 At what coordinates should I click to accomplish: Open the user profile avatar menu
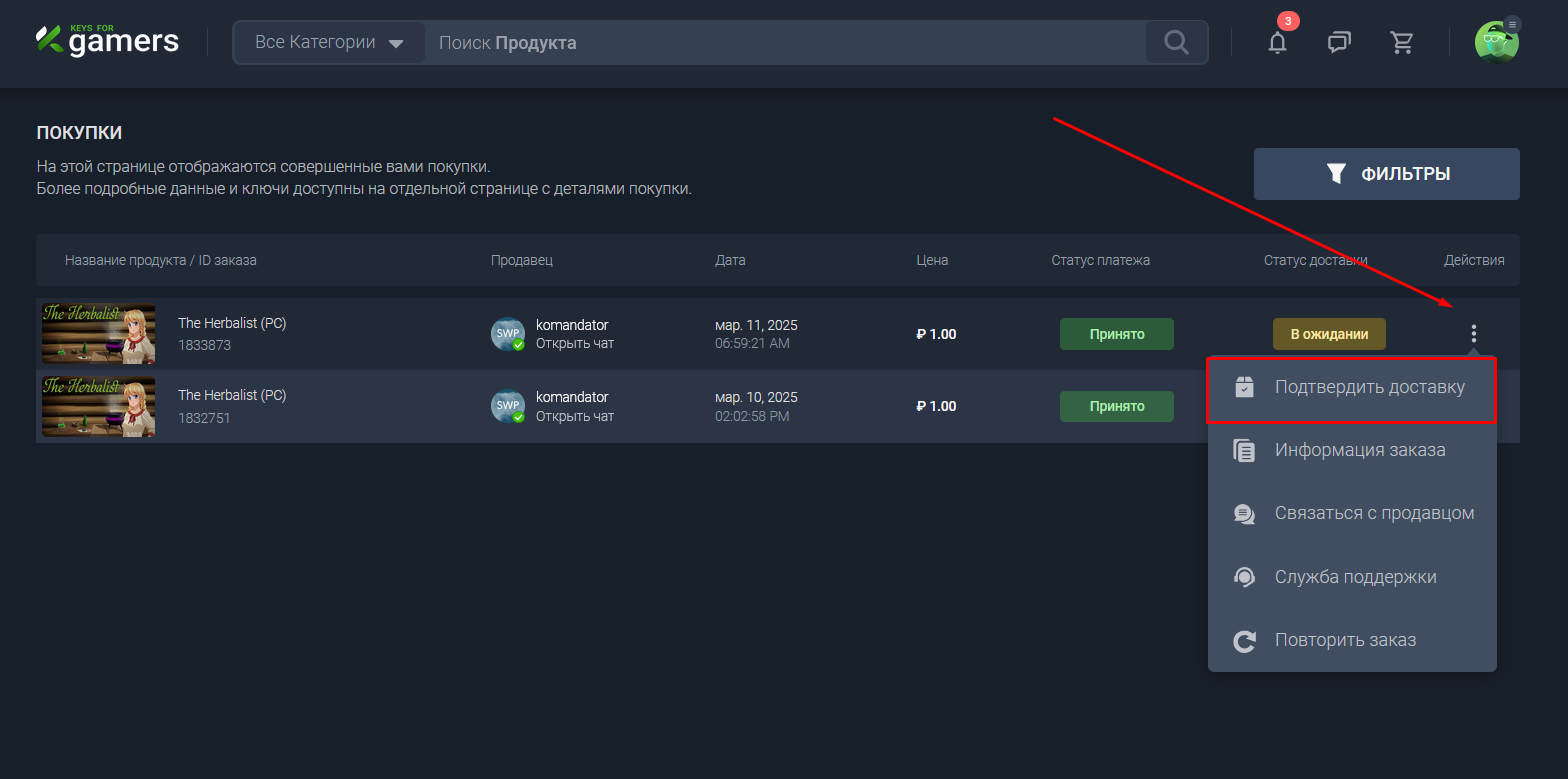pyautogui.click(x=1496, y=42)
